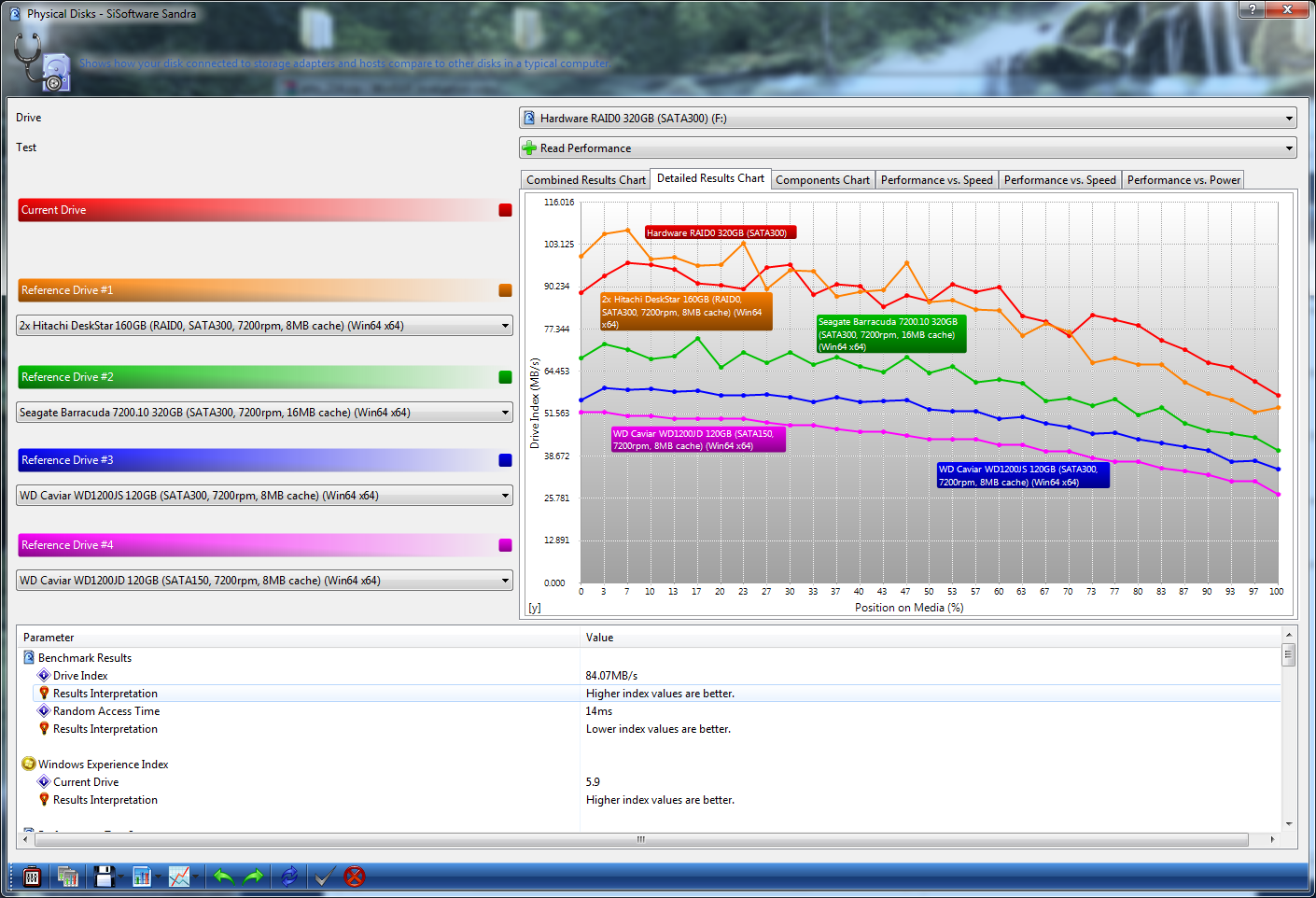This screenshot has width=1316, height=898.
Task: Click the Benchmark Results icon
Action: coord(29,657)
